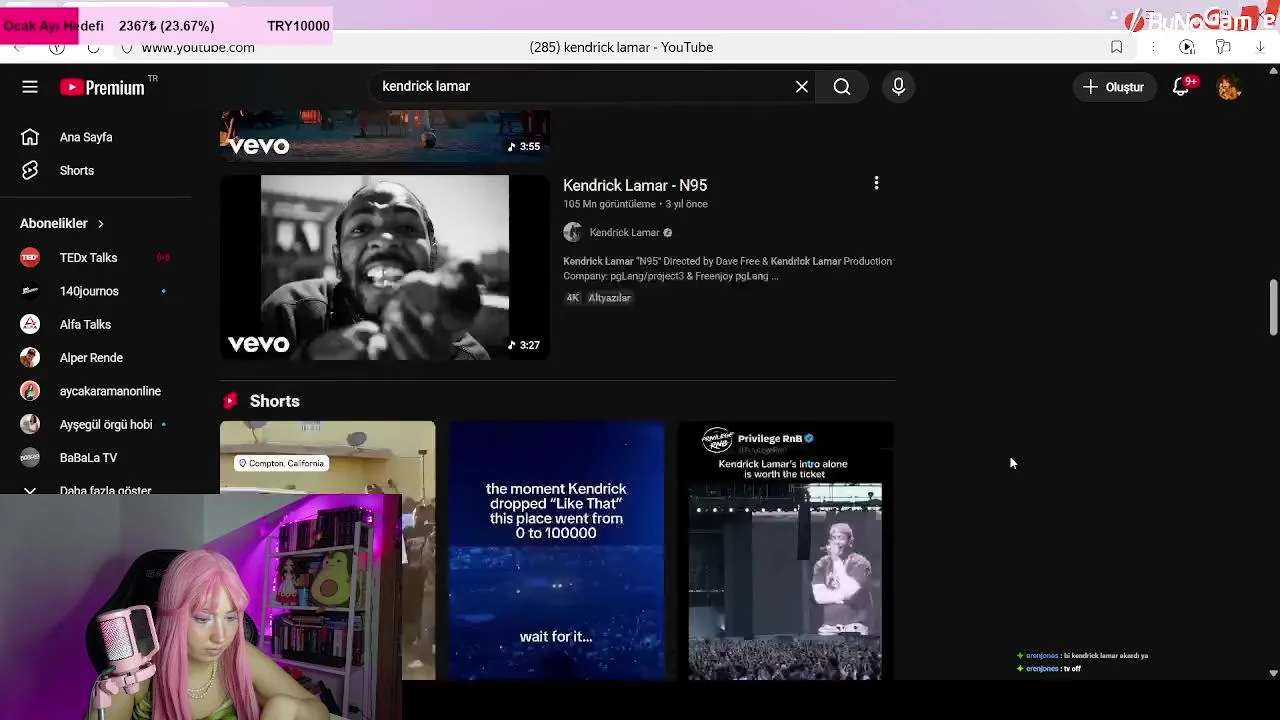
Task: Open the notifications bell
Action: [1182, 87]
